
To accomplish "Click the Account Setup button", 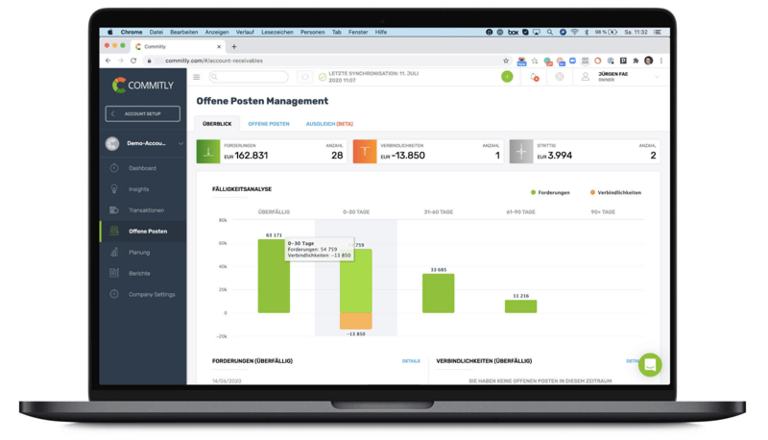I will coord(143,114).
